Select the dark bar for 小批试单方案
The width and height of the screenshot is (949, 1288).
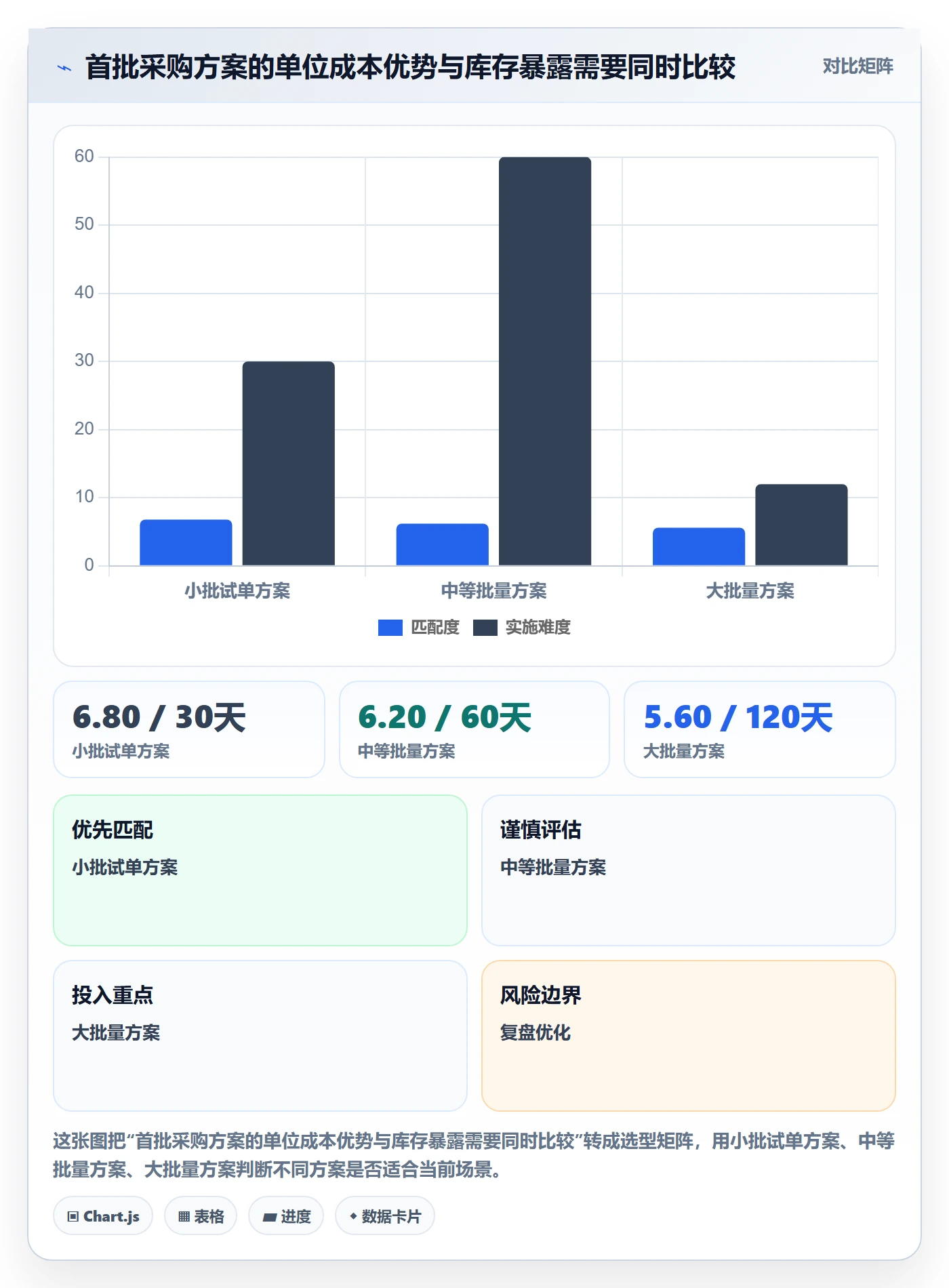tap(289, 463)
